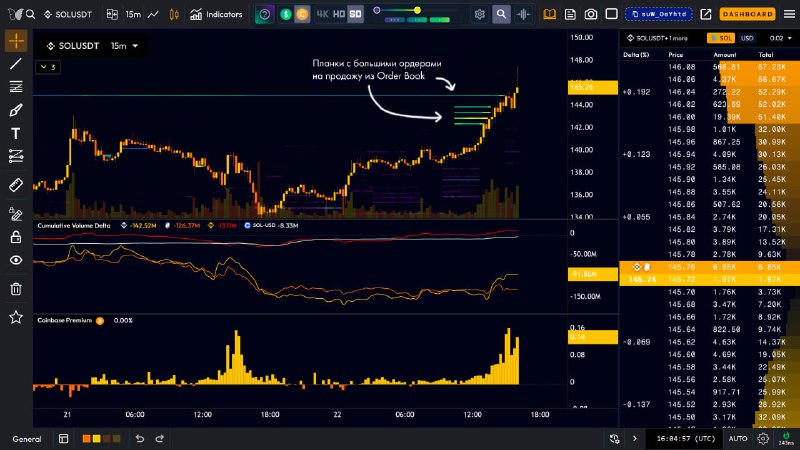800x450 pixels.
Task: Open the hamburger main menu
Action: (x=789, y=14)
